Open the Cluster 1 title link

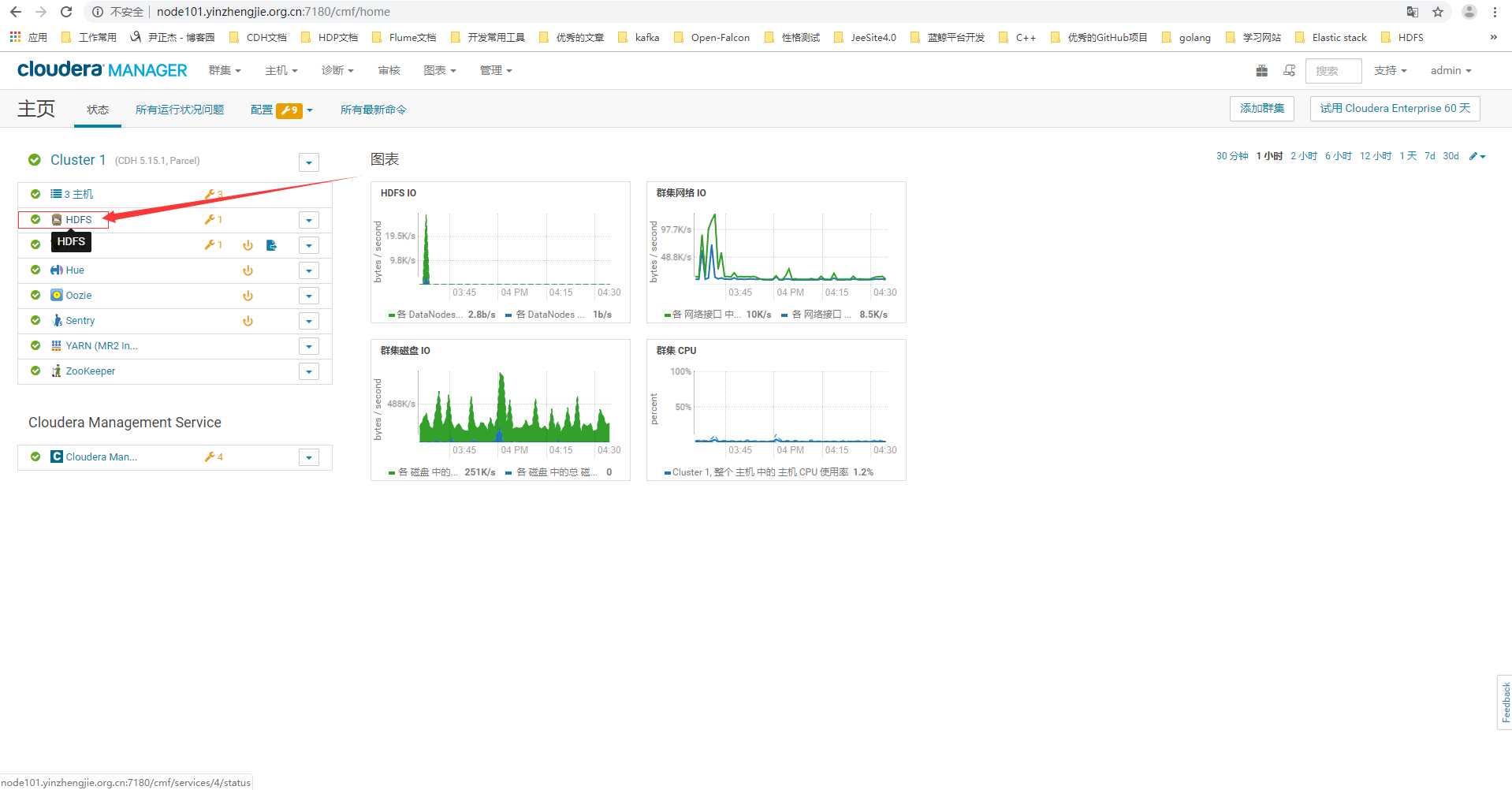[78, 160]
